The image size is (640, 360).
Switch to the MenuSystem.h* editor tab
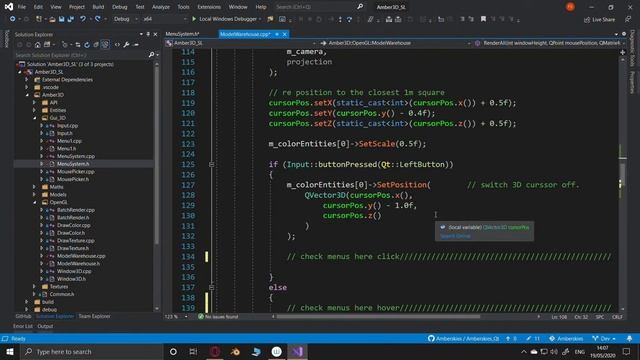tap(183, 34)
